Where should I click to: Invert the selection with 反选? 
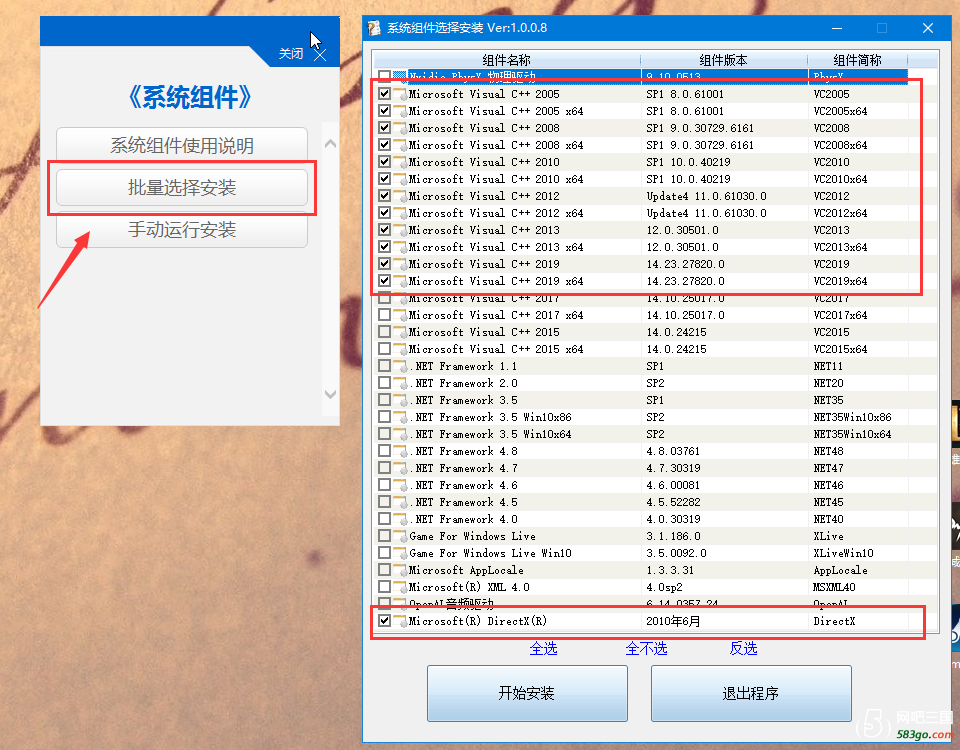pos(743,648)
